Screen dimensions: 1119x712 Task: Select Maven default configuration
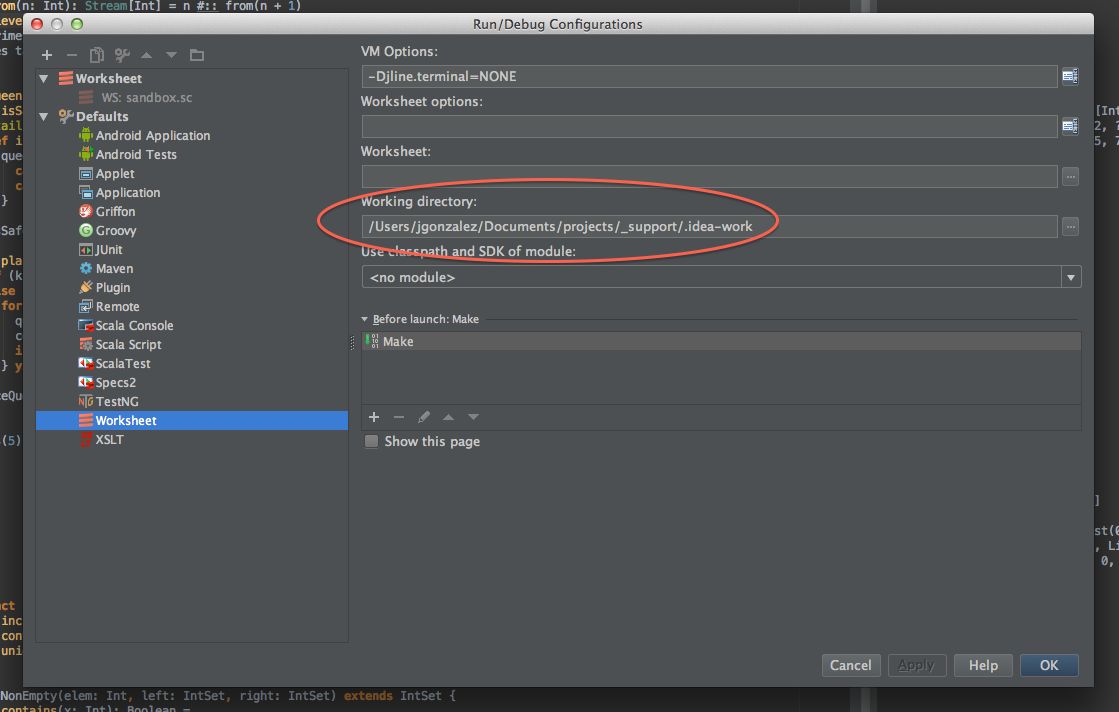(x=106, y=268)
